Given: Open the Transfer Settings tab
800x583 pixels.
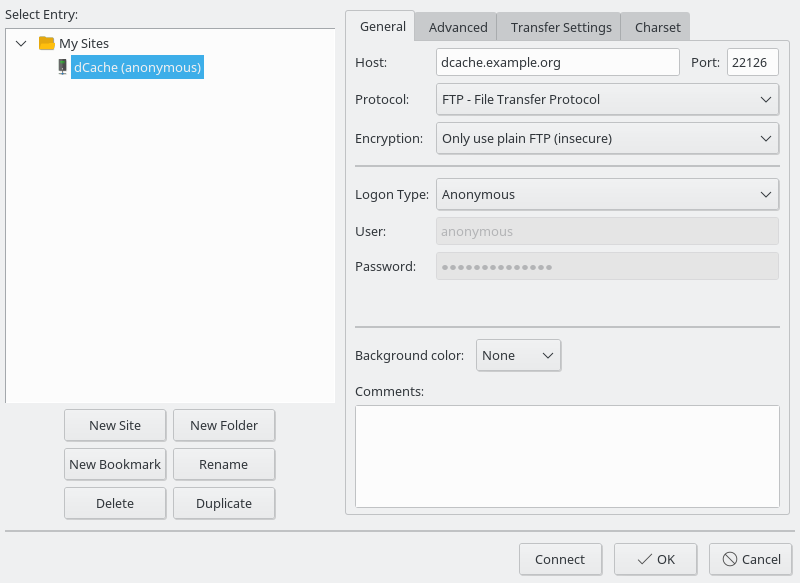Looking at the screenshot, I should tap(558, 27).
